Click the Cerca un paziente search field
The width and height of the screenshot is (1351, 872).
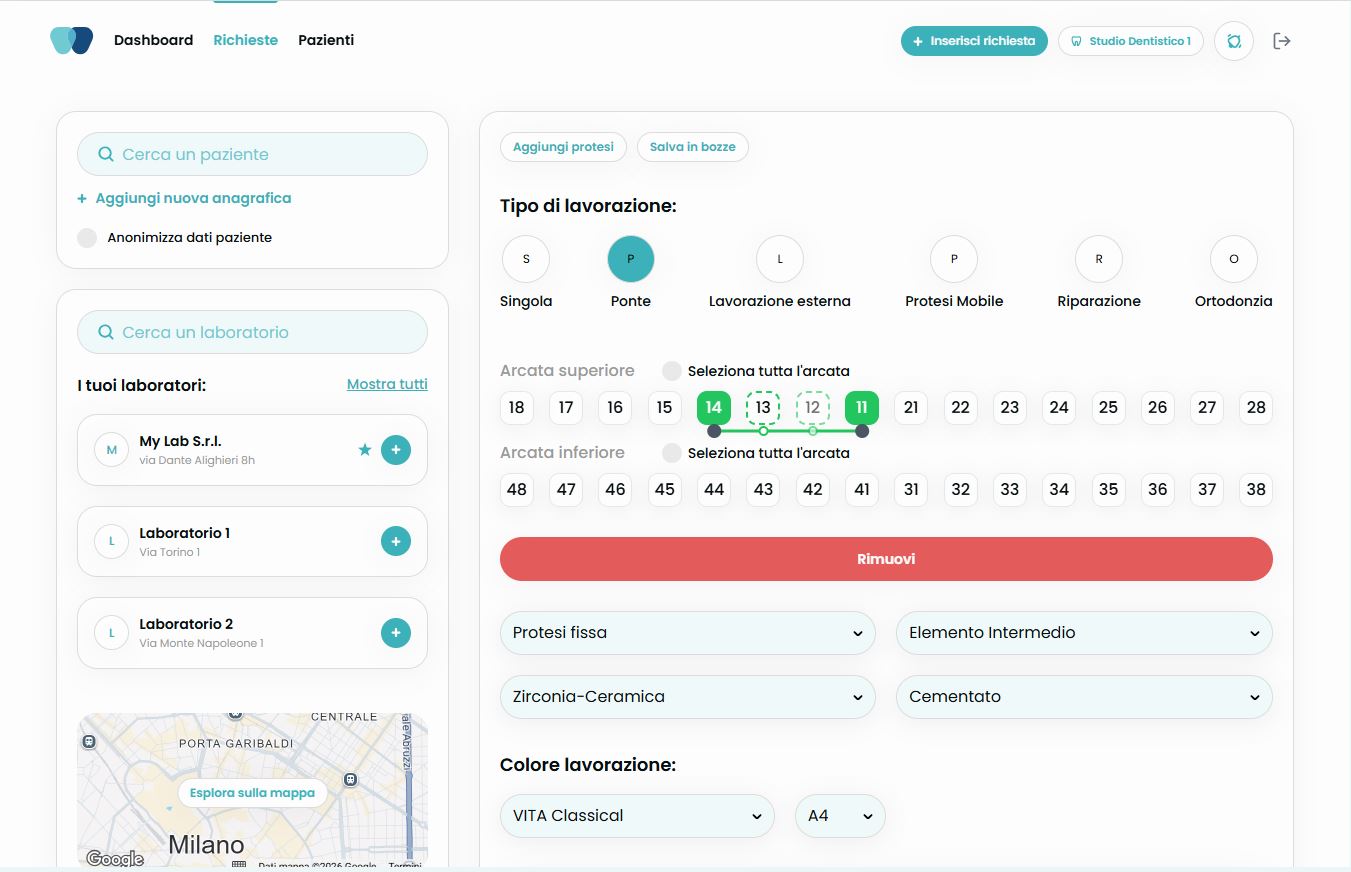coord(252,153)
